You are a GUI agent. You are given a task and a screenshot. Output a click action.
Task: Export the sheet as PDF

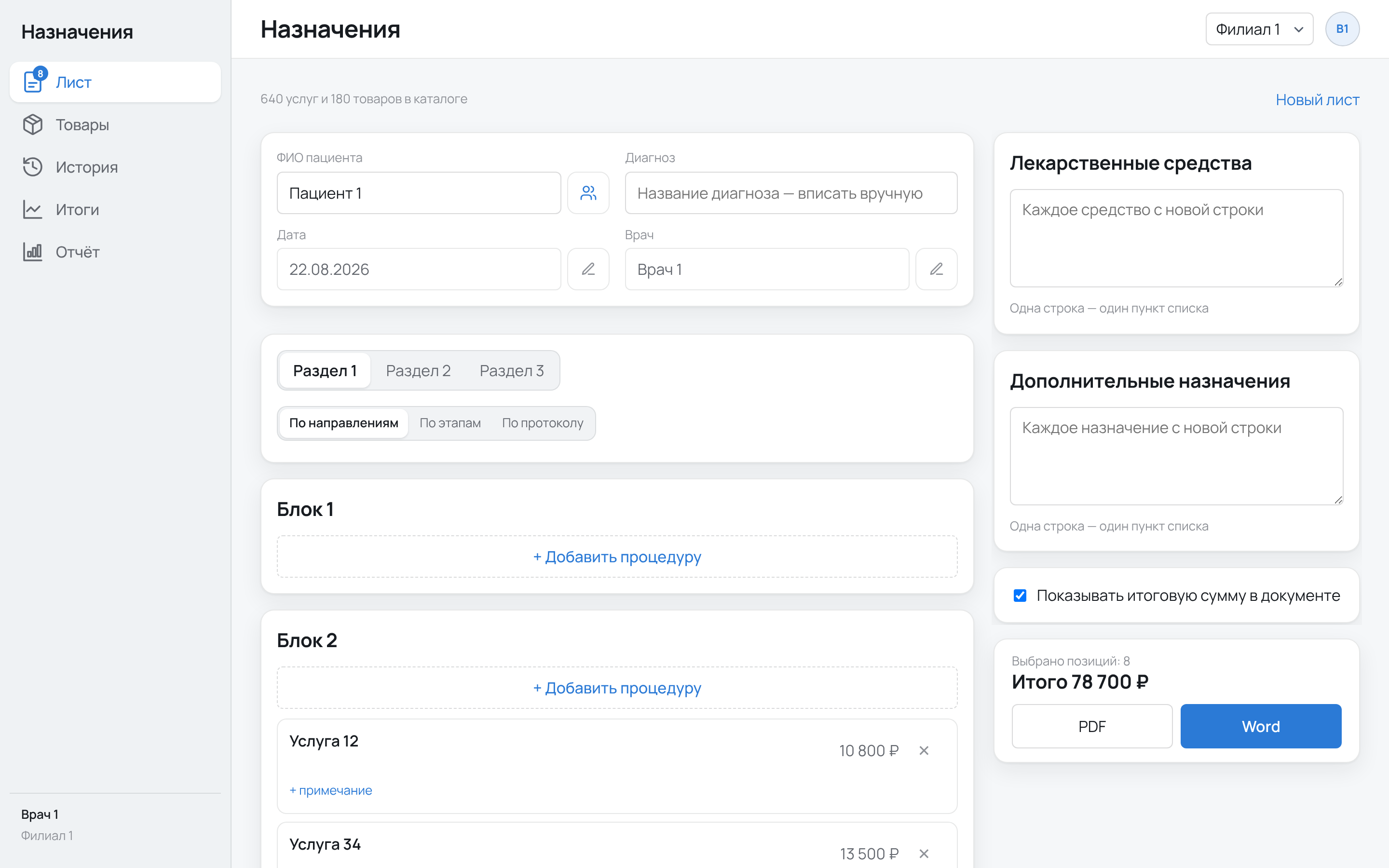pyautogui.click(x=1092, y=726)
